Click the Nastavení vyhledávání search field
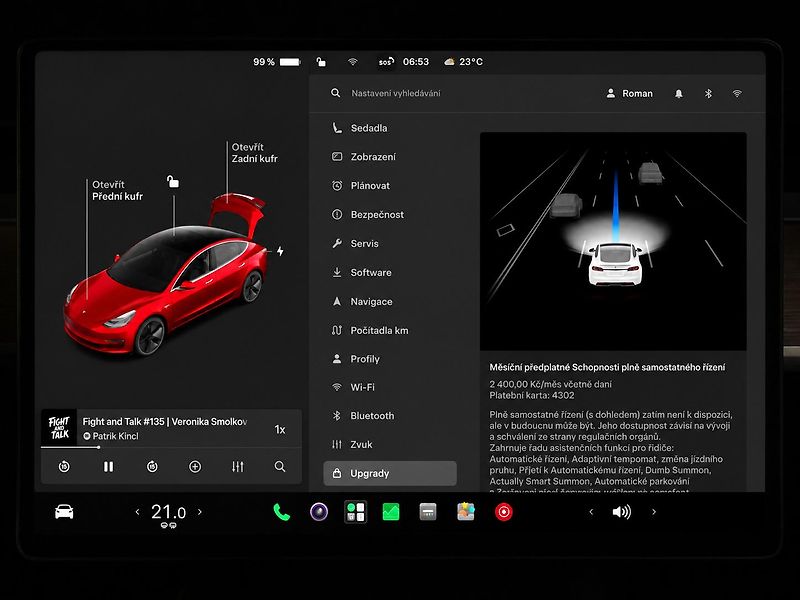Image resolution: width=800 pixels, height=600 pixels. [395, 93]
